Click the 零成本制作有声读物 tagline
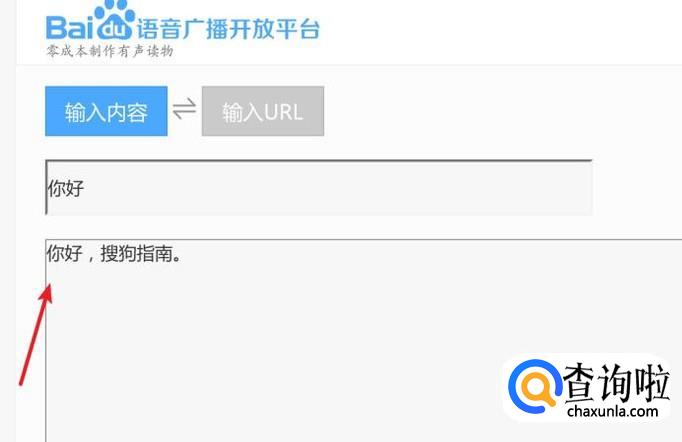 click(110, 51)
